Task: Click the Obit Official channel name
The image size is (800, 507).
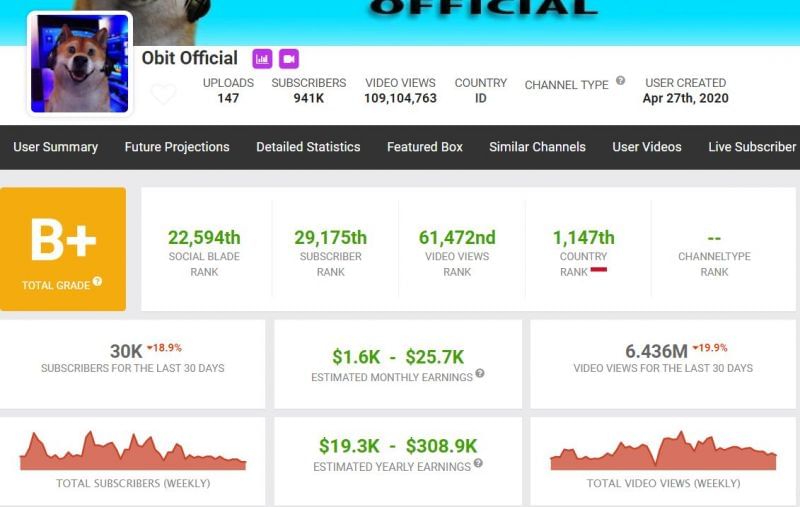Action: coord(190,58)
